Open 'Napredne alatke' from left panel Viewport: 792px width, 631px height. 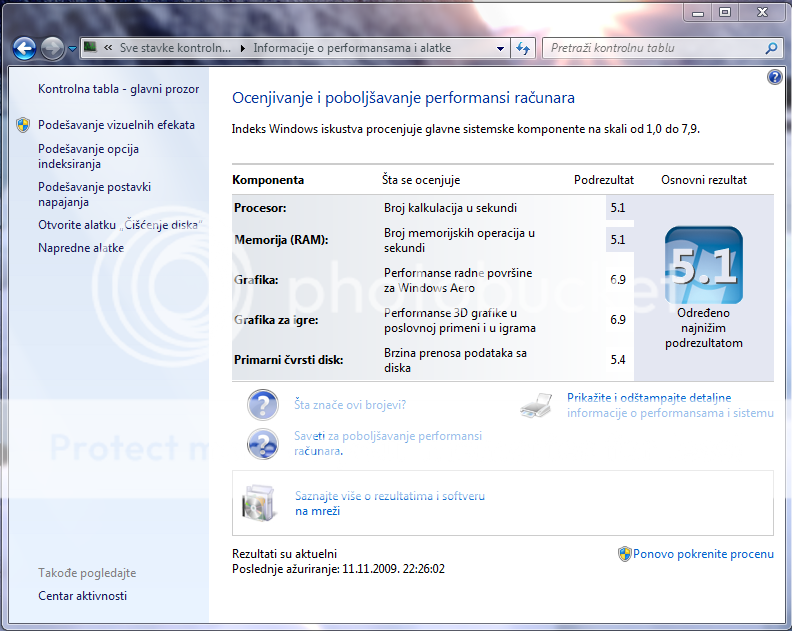click(x=81, y=248)
